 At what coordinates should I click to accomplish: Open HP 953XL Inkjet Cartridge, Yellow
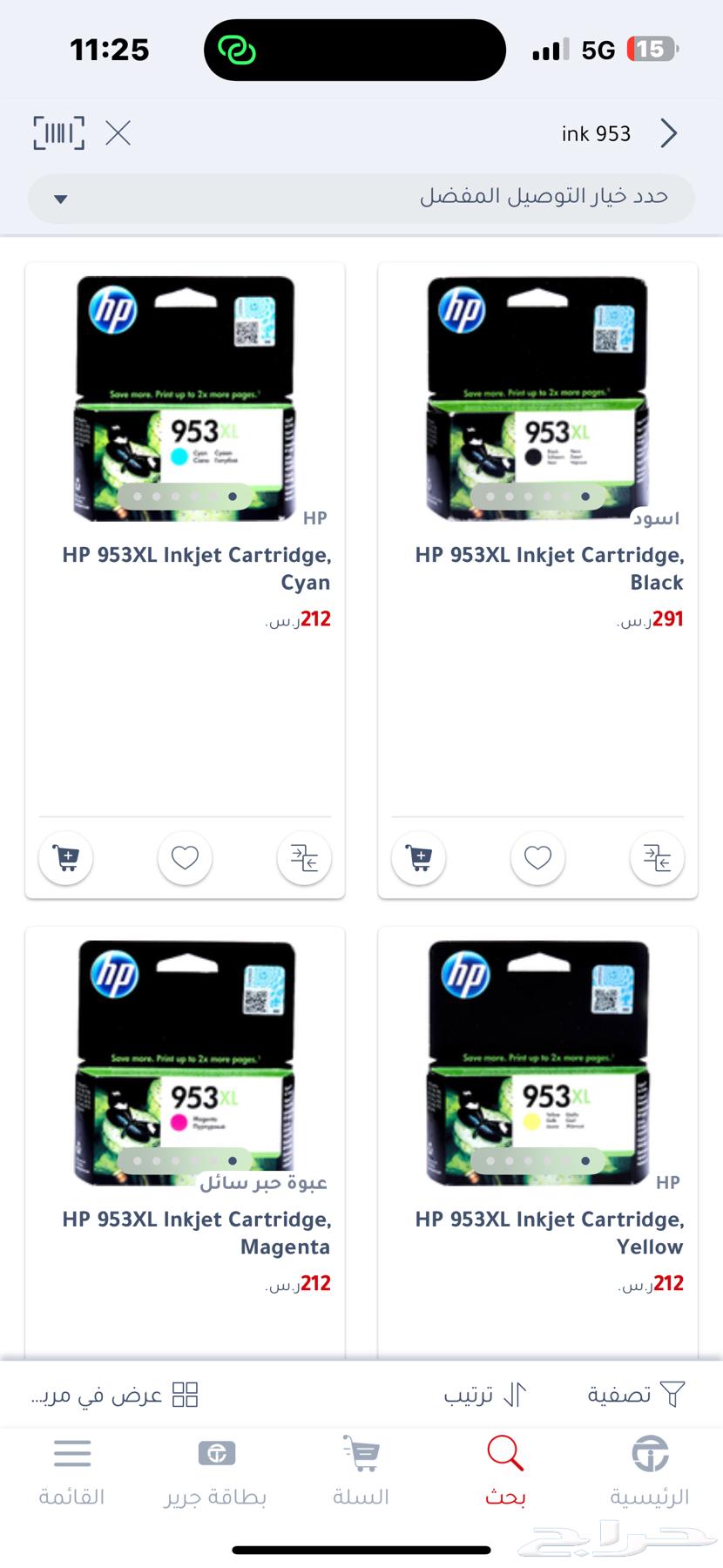pos(549,1233)
